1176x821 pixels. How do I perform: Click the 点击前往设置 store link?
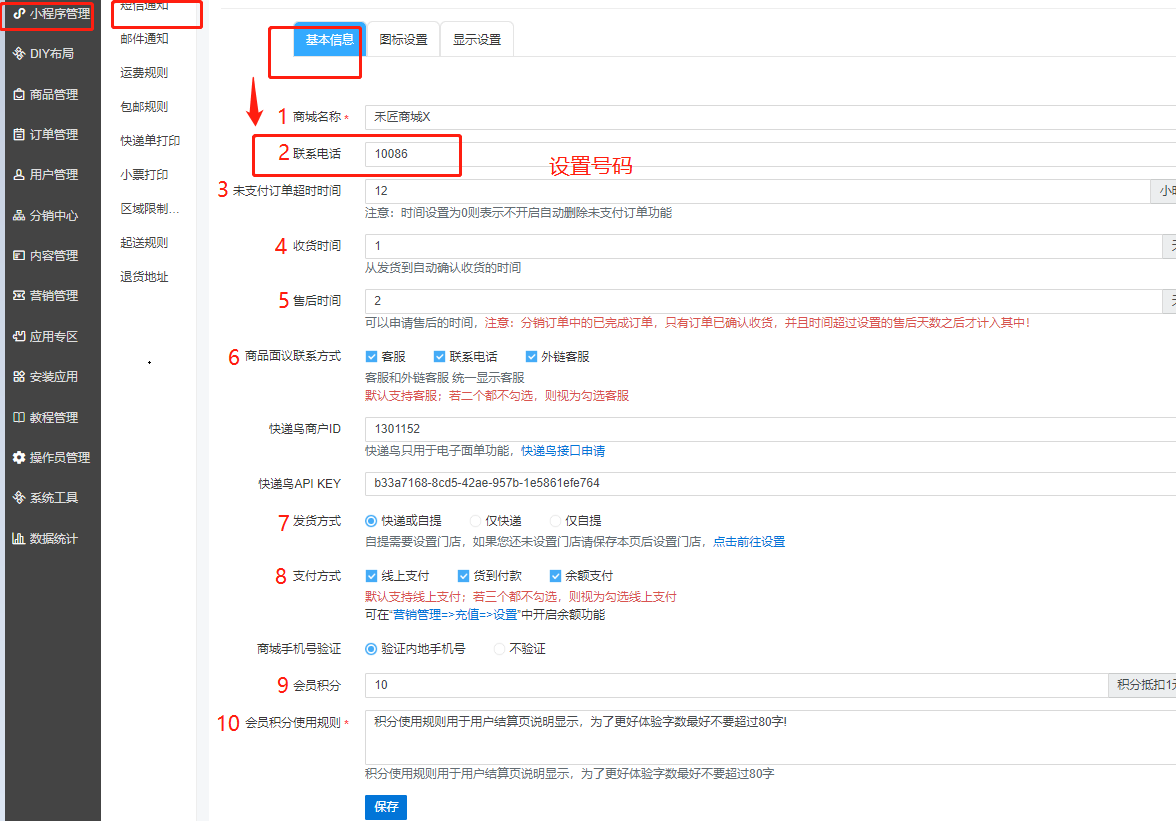point(749,542)
